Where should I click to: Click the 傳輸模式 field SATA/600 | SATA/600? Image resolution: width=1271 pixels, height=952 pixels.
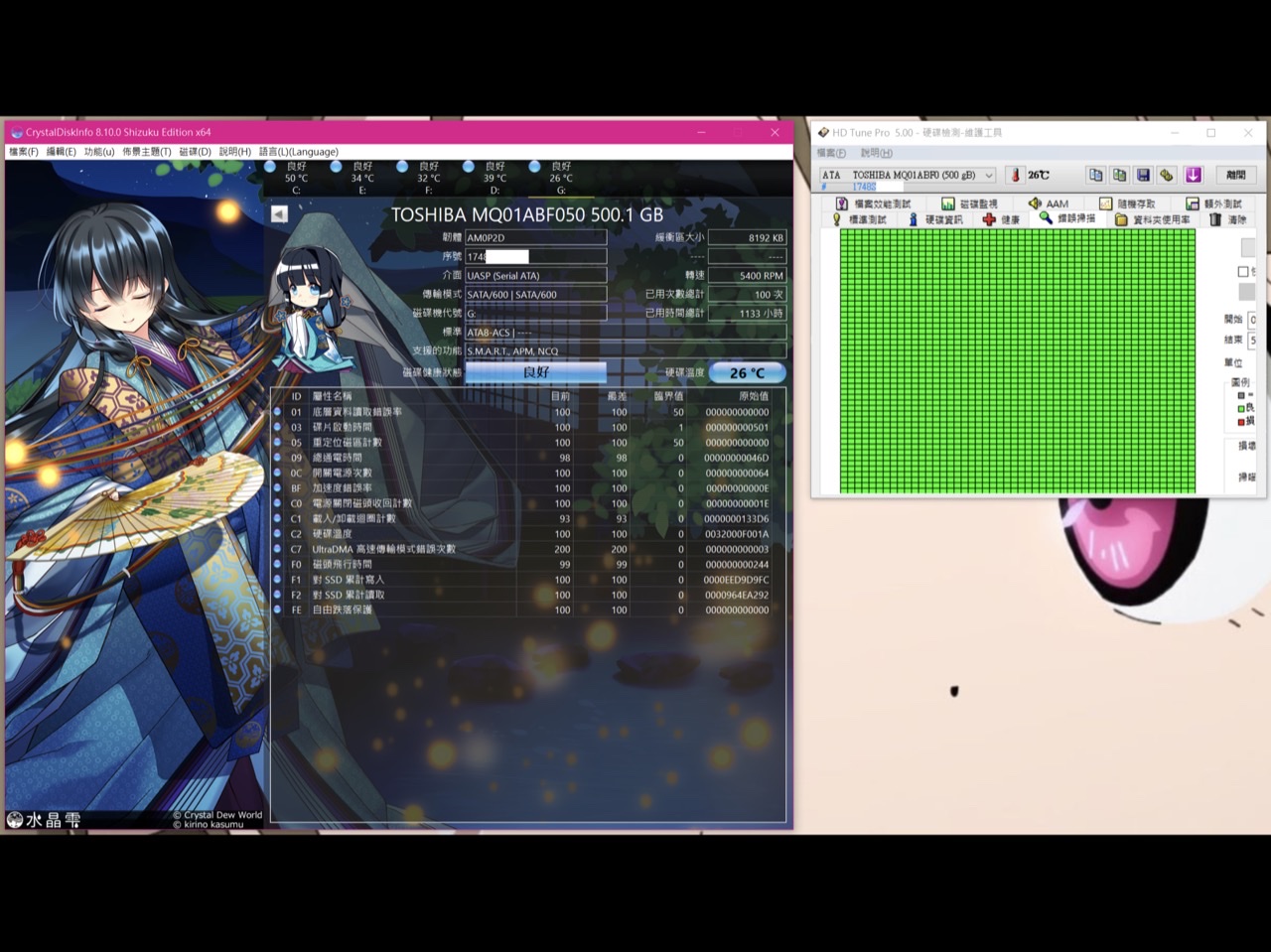[x=535, y=294]
